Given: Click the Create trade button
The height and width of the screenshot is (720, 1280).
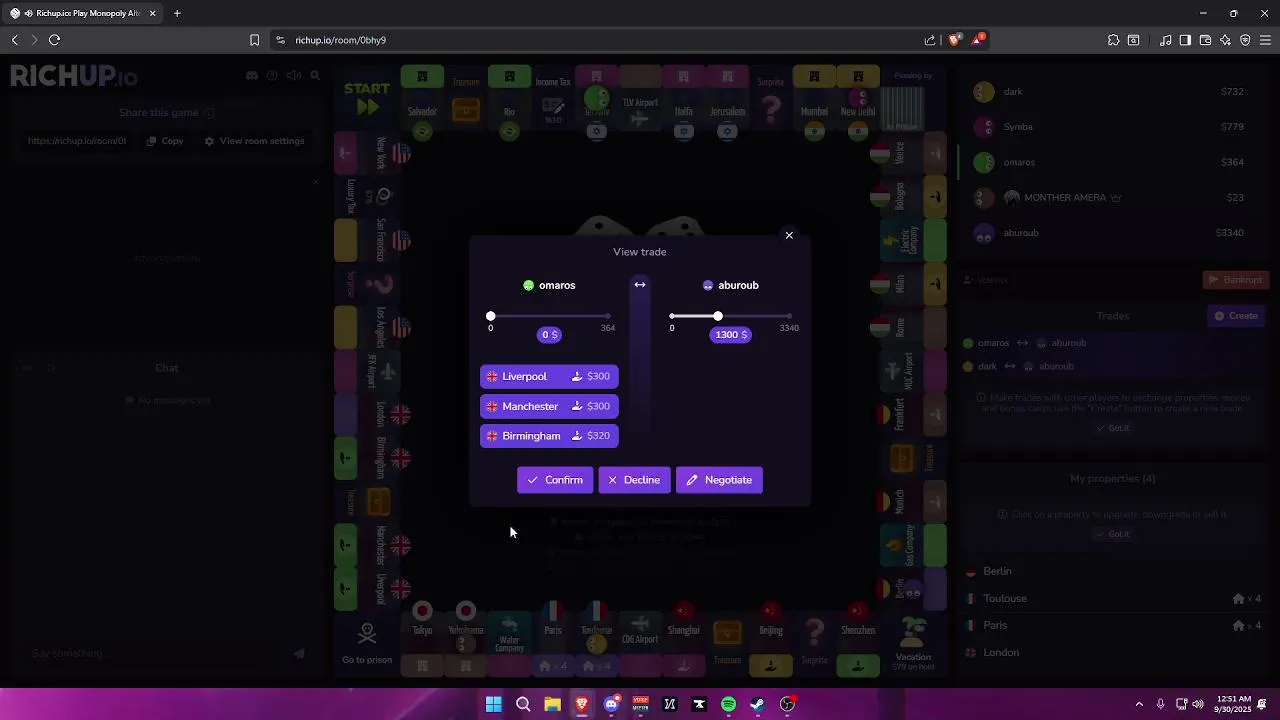Looking at the screenshot, I should coord(1237,316).
